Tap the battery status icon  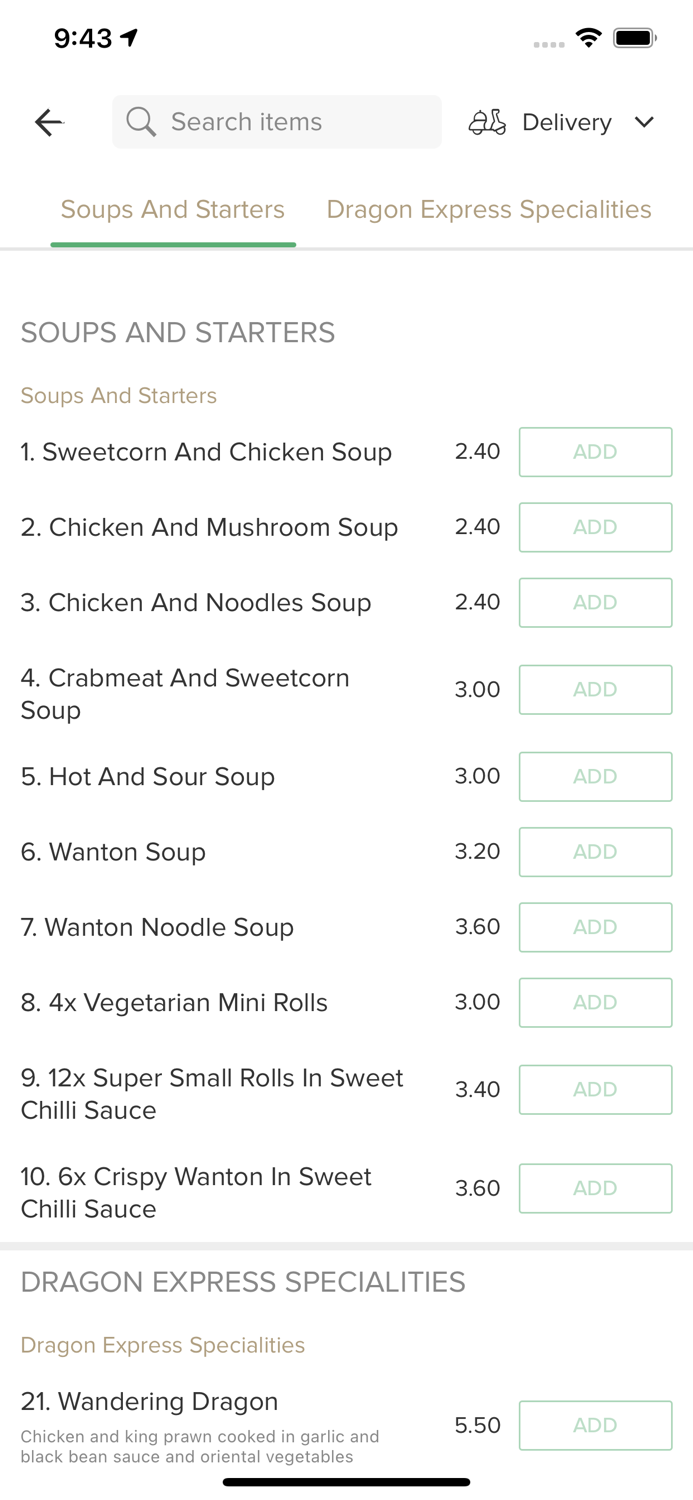point(634,38)
